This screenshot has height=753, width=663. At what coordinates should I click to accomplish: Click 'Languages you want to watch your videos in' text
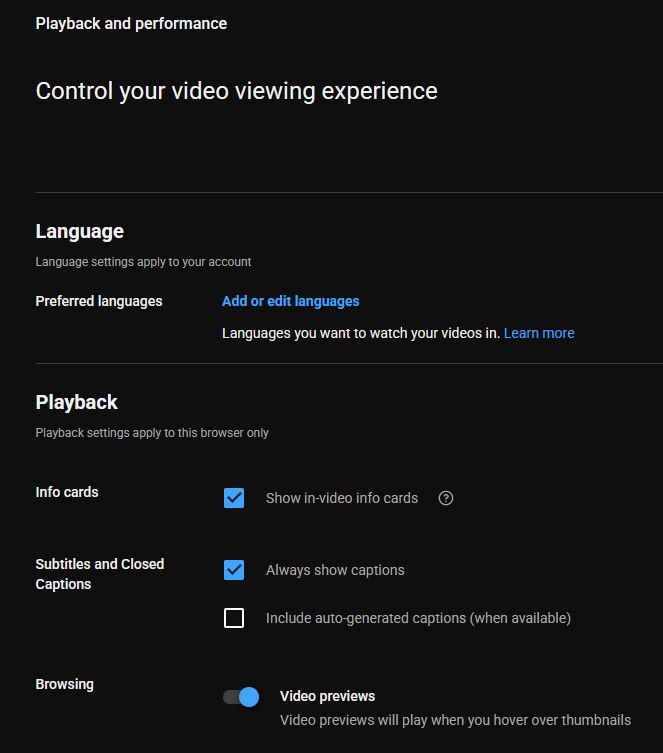click(361, 333)
